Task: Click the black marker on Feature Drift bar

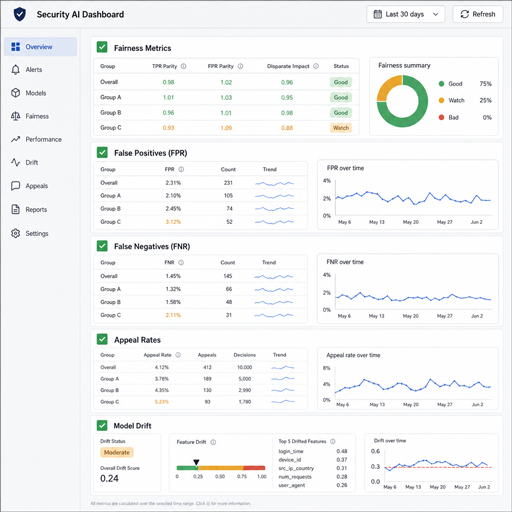Action: [x=196, y=462]
